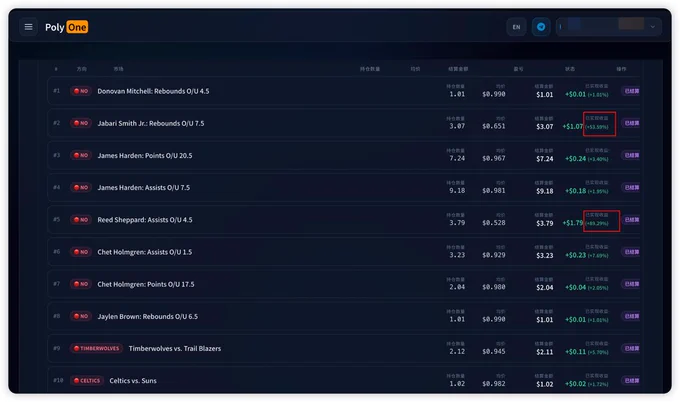
Task: Open the Telegram icon link
Action: click(541, 27)
